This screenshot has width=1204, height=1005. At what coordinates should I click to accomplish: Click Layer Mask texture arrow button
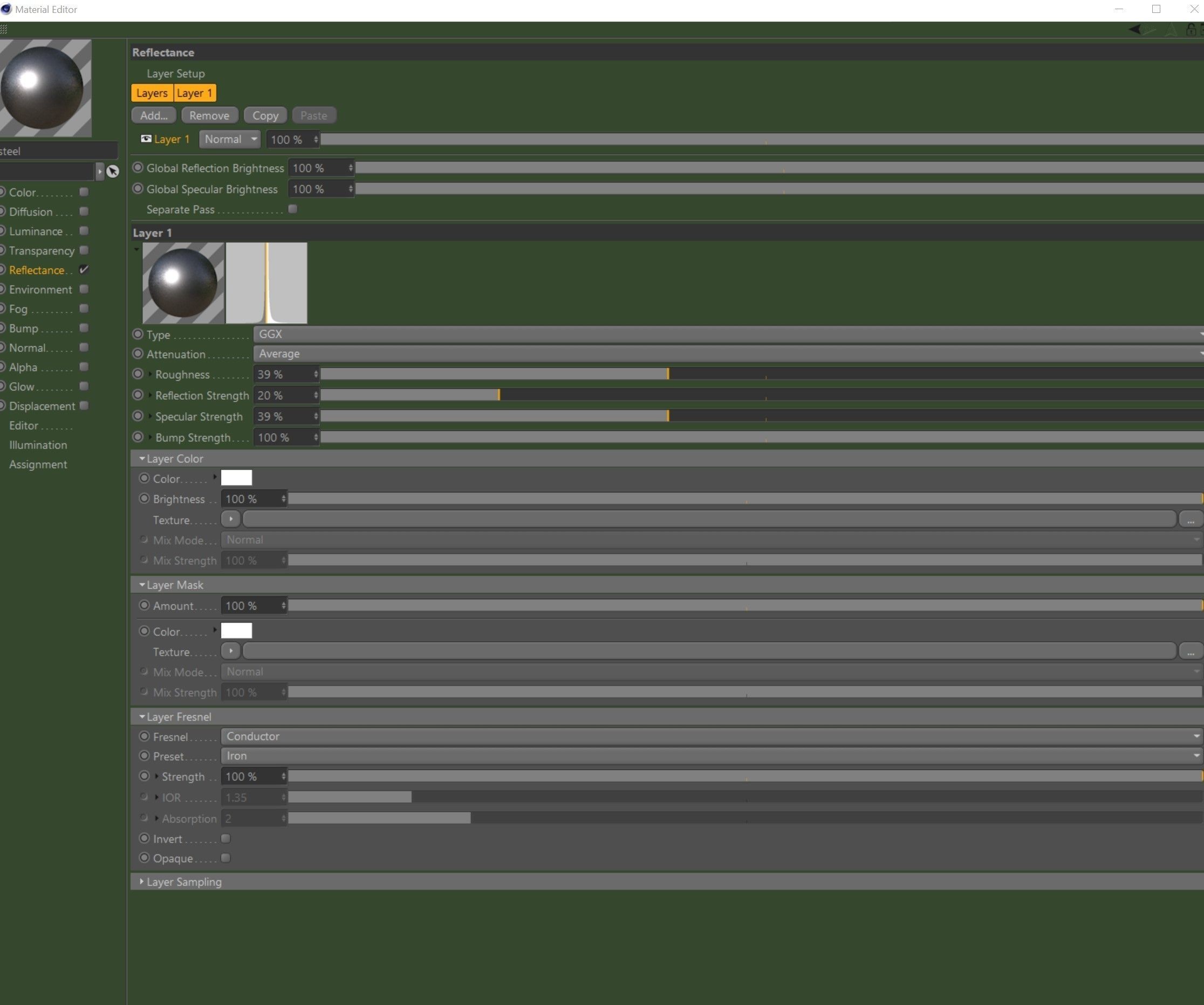(230, 651)
